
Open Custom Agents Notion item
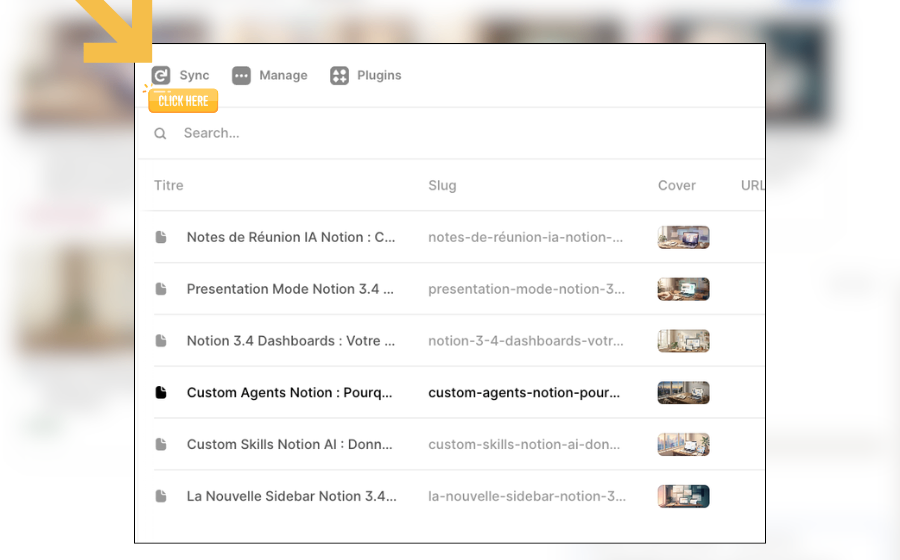pyautogui.click(x=289, y=392)
